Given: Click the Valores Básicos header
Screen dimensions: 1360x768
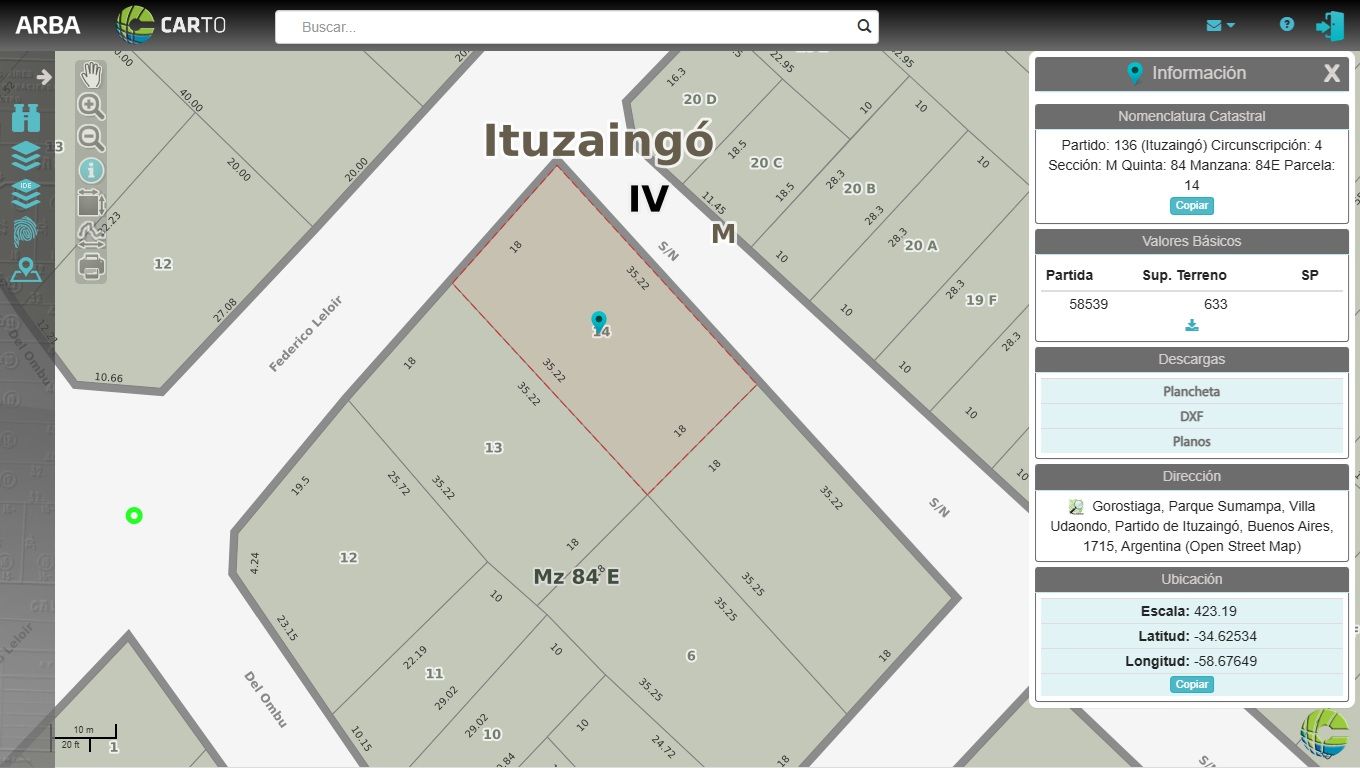Looking at the screenshot, I should [1191, 241].
